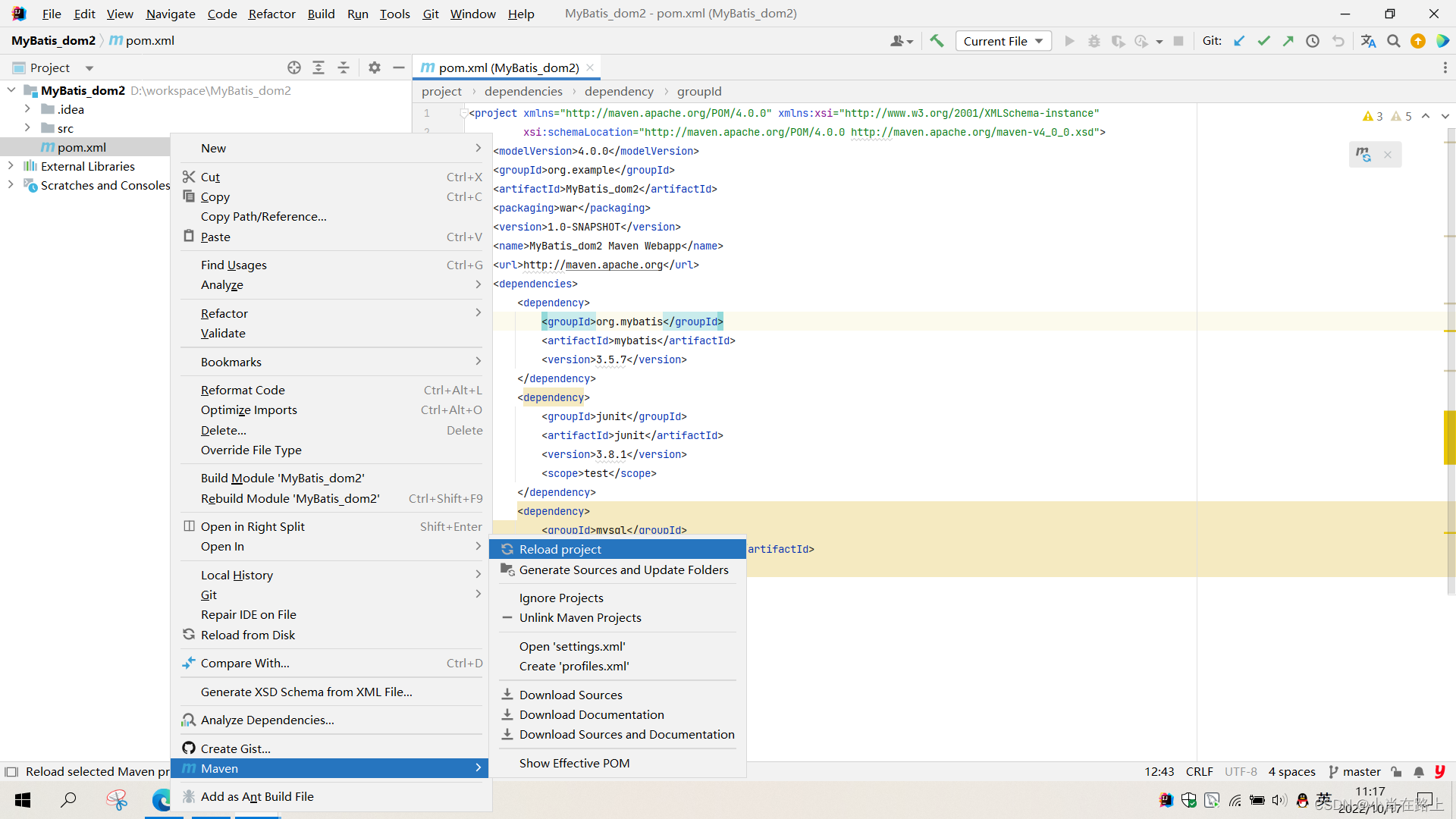Choose Download Sources menu entry
The image size is (1456, 819).
coord(570,695)
